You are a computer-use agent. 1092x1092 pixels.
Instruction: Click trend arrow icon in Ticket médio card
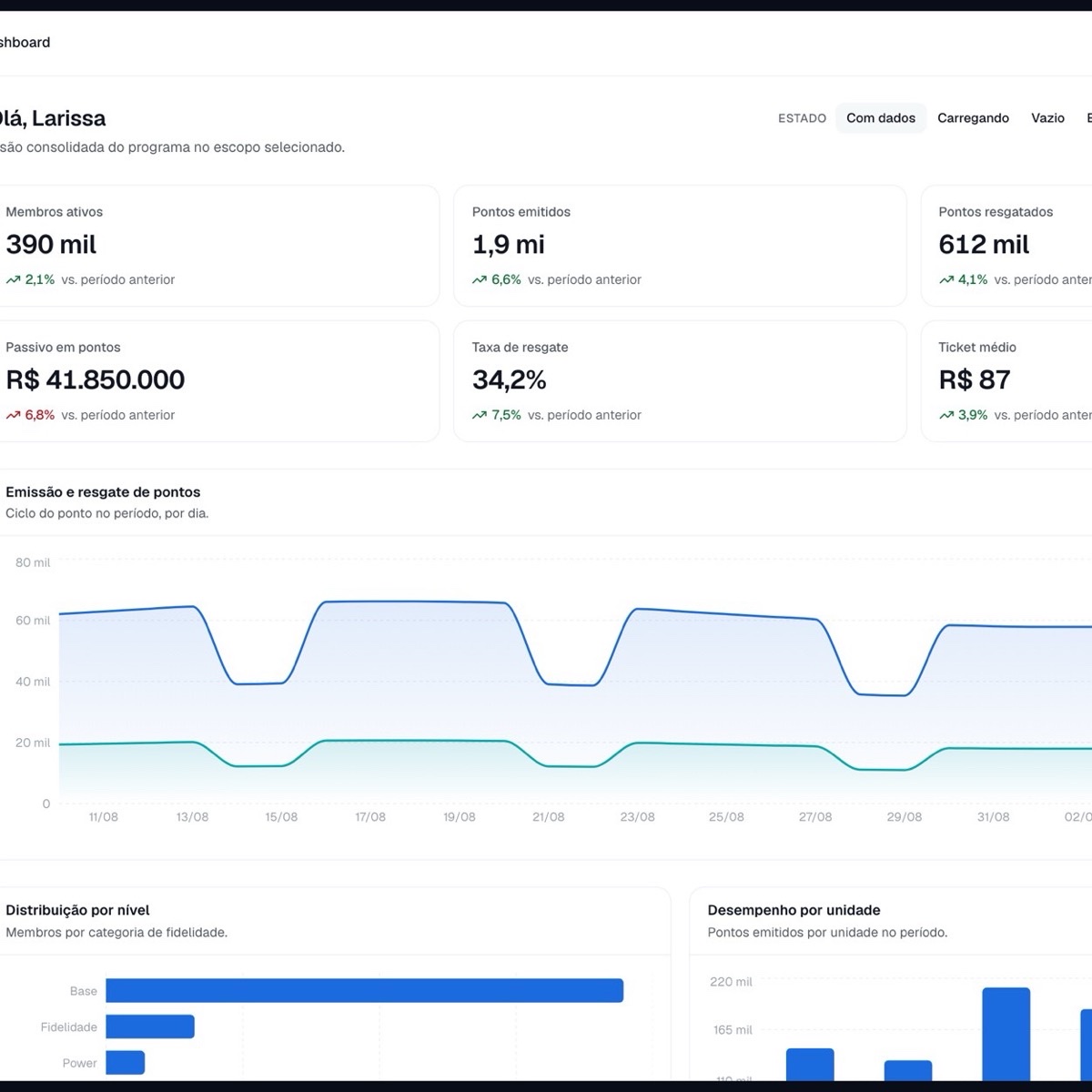click(946, 415)
